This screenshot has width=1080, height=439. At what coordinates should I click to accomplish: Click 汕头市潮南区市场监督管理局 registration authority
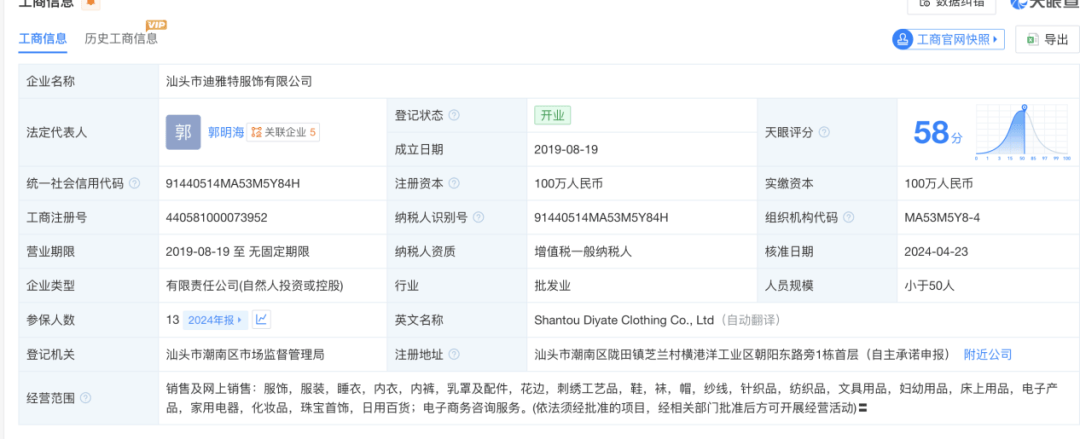(245, 355)
